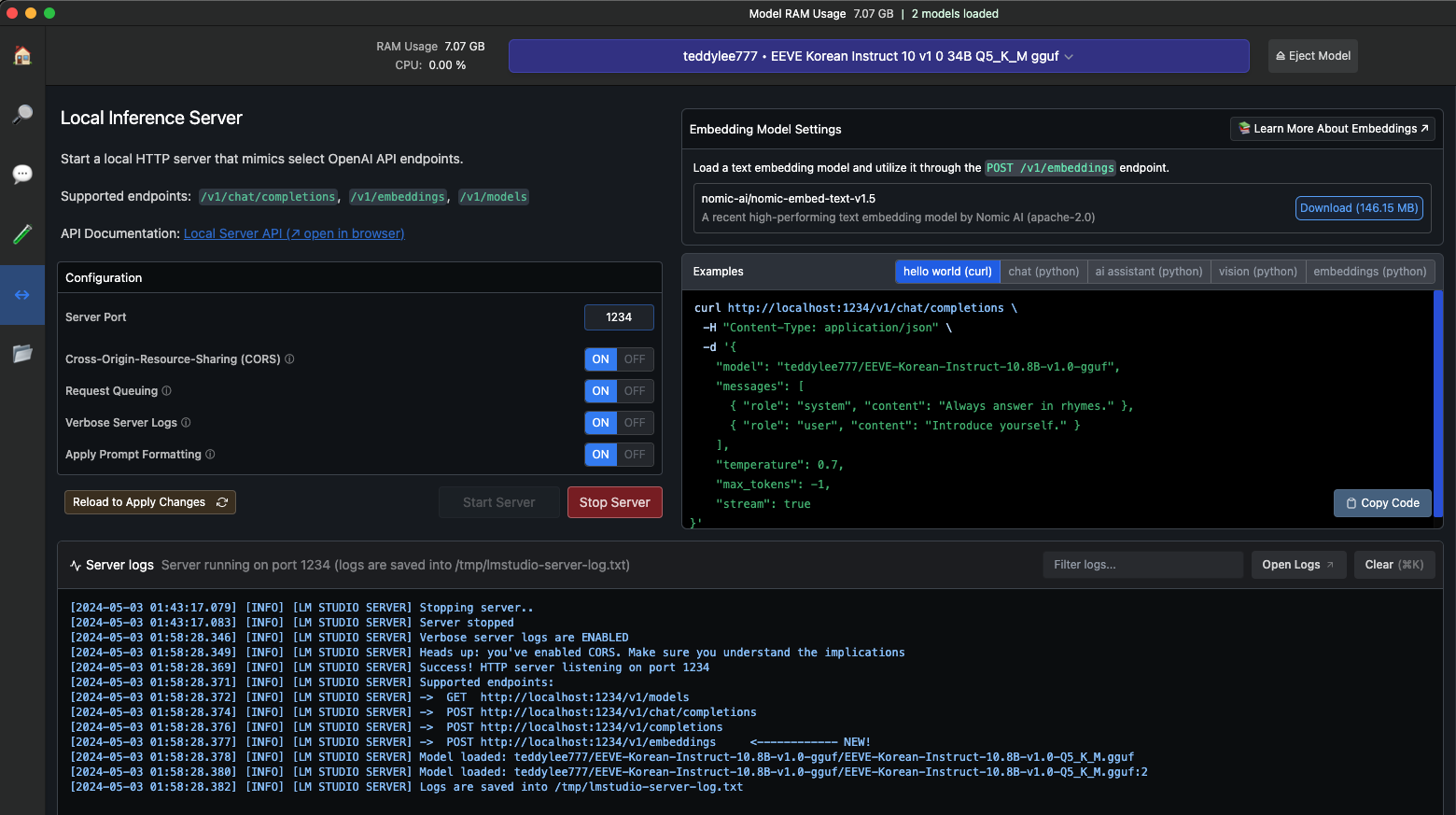Set Request Queuing to OFF
Viewport: 1456px width, 815px height.
(x=635, y=391)
